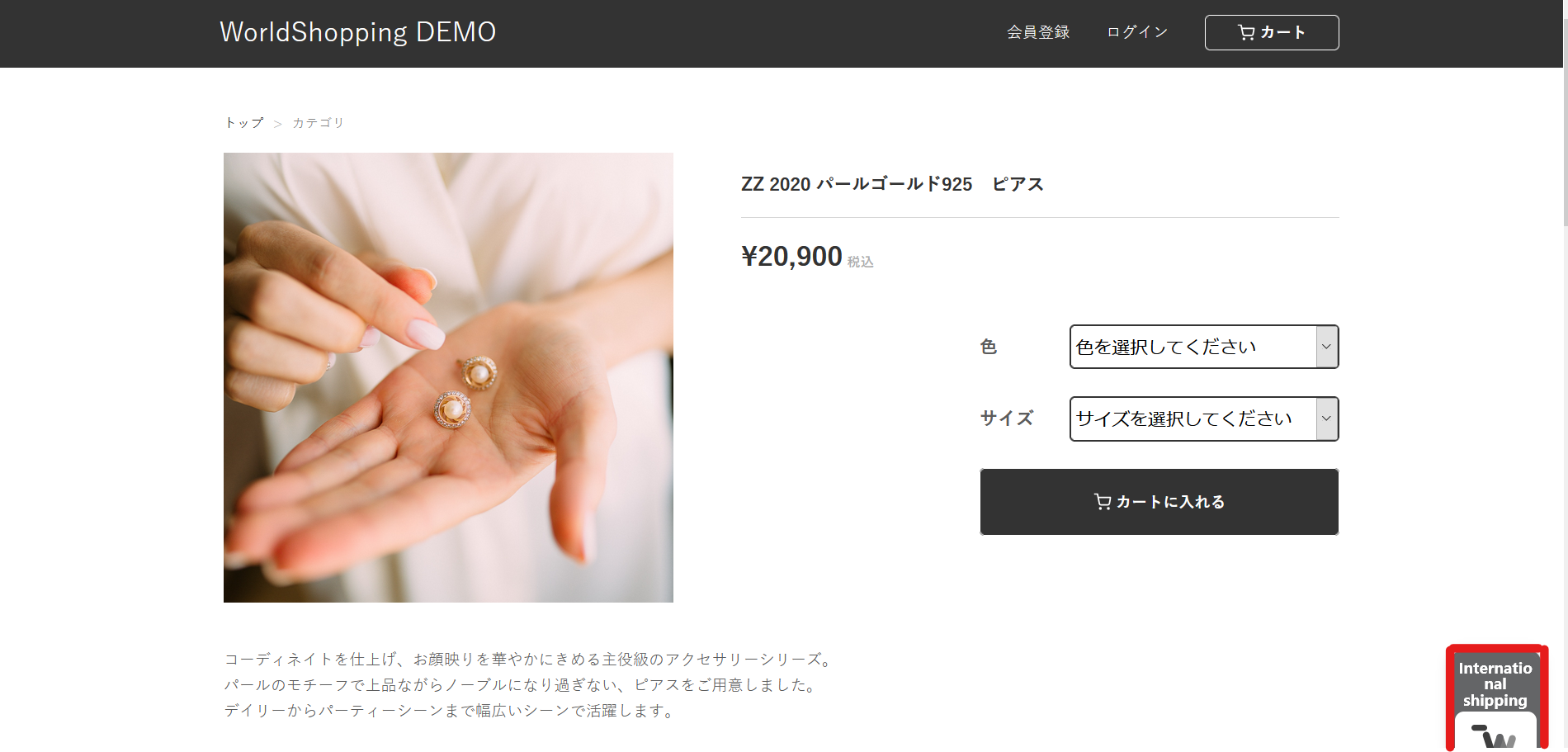Click the pearl earrings product photo
This screenshot has width=1568, height=752.
448,377
